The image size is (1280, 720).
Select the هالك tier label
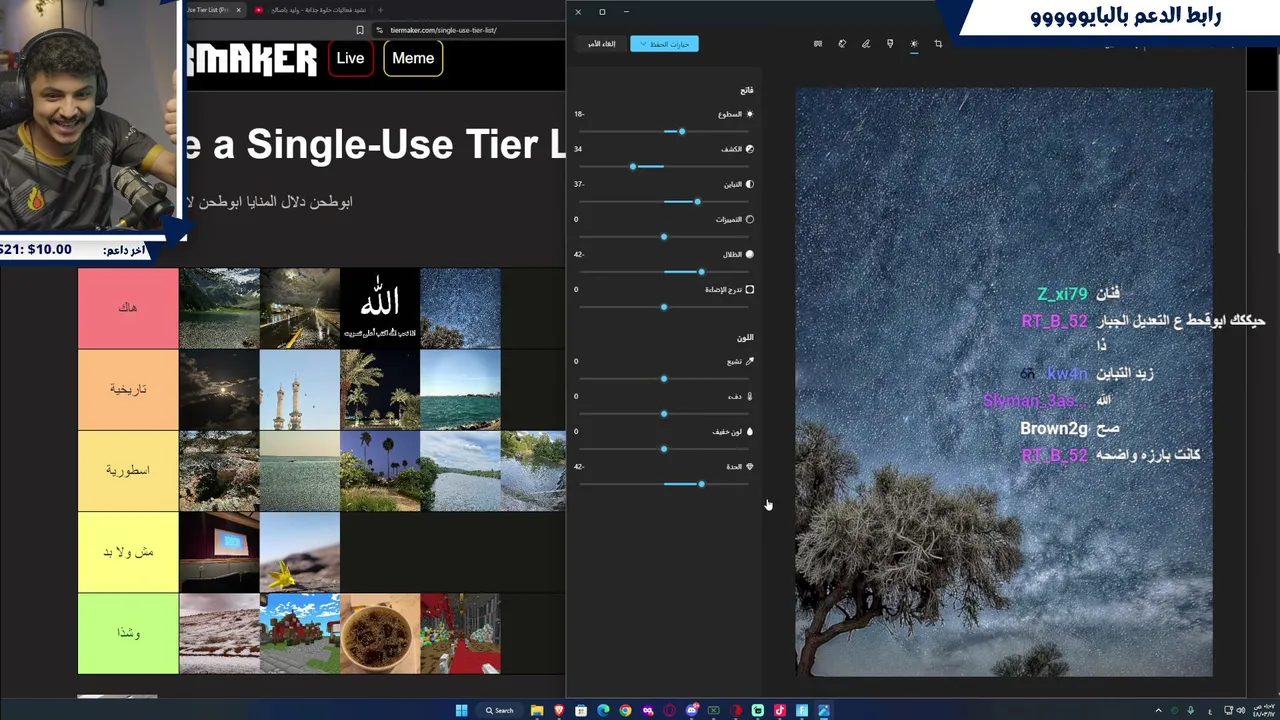tap(128, 308)
